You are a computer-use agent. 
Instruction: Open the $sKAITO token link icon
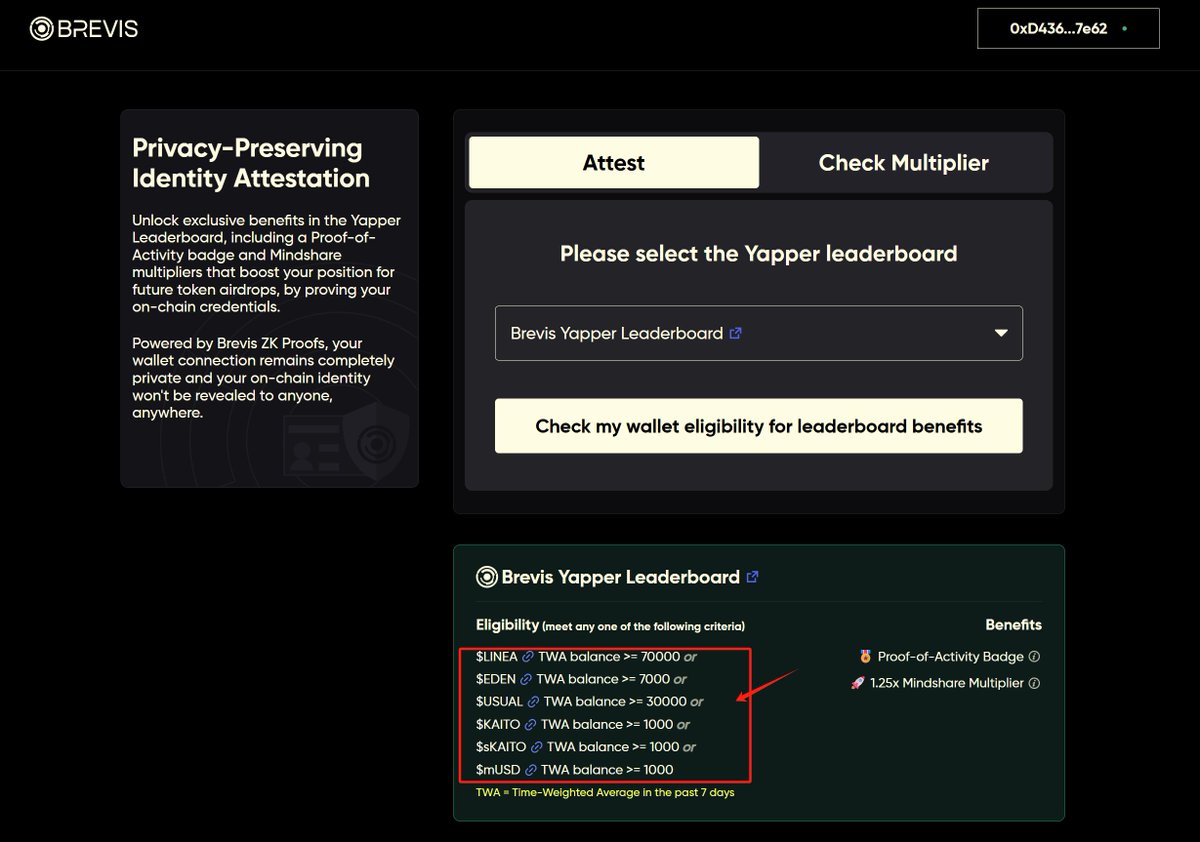point(536,747)
